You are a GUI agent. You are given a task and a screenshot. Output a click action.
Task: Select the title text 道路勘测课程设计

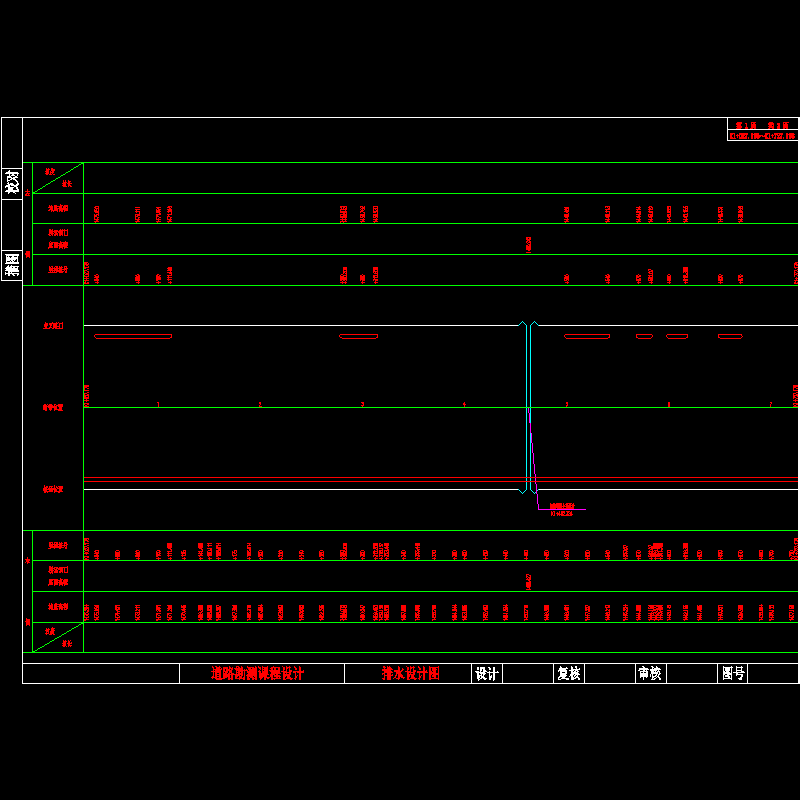257,673
